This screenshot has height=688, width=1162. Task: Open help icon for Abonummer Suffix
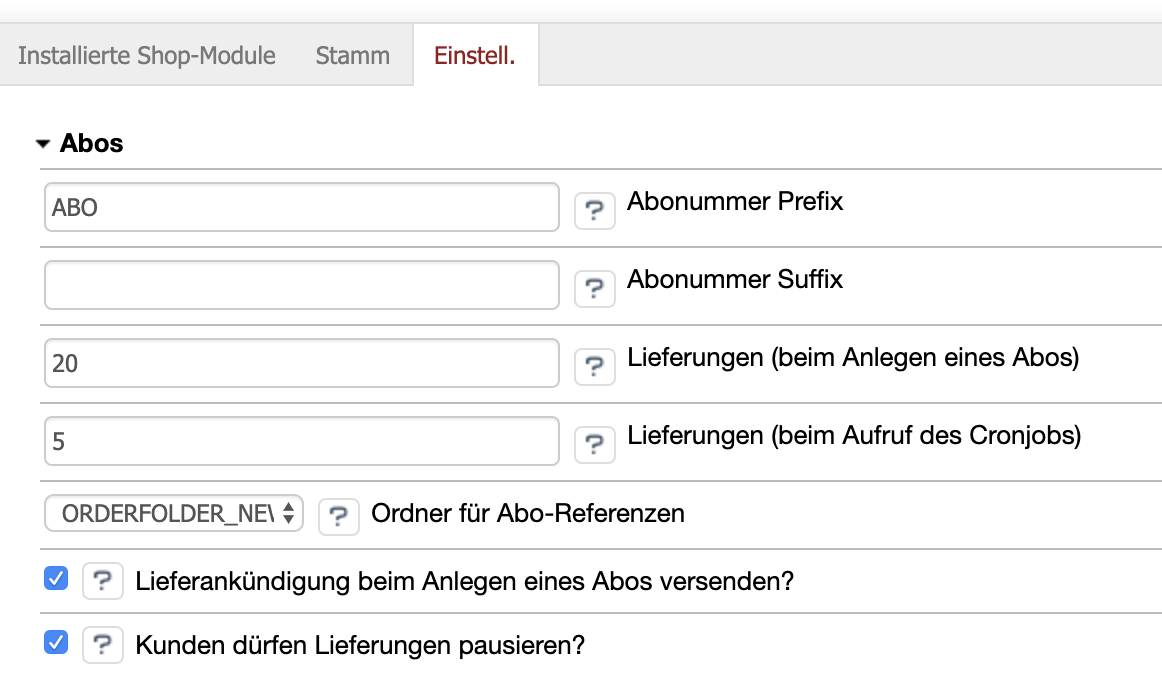(x=595, y=288)
